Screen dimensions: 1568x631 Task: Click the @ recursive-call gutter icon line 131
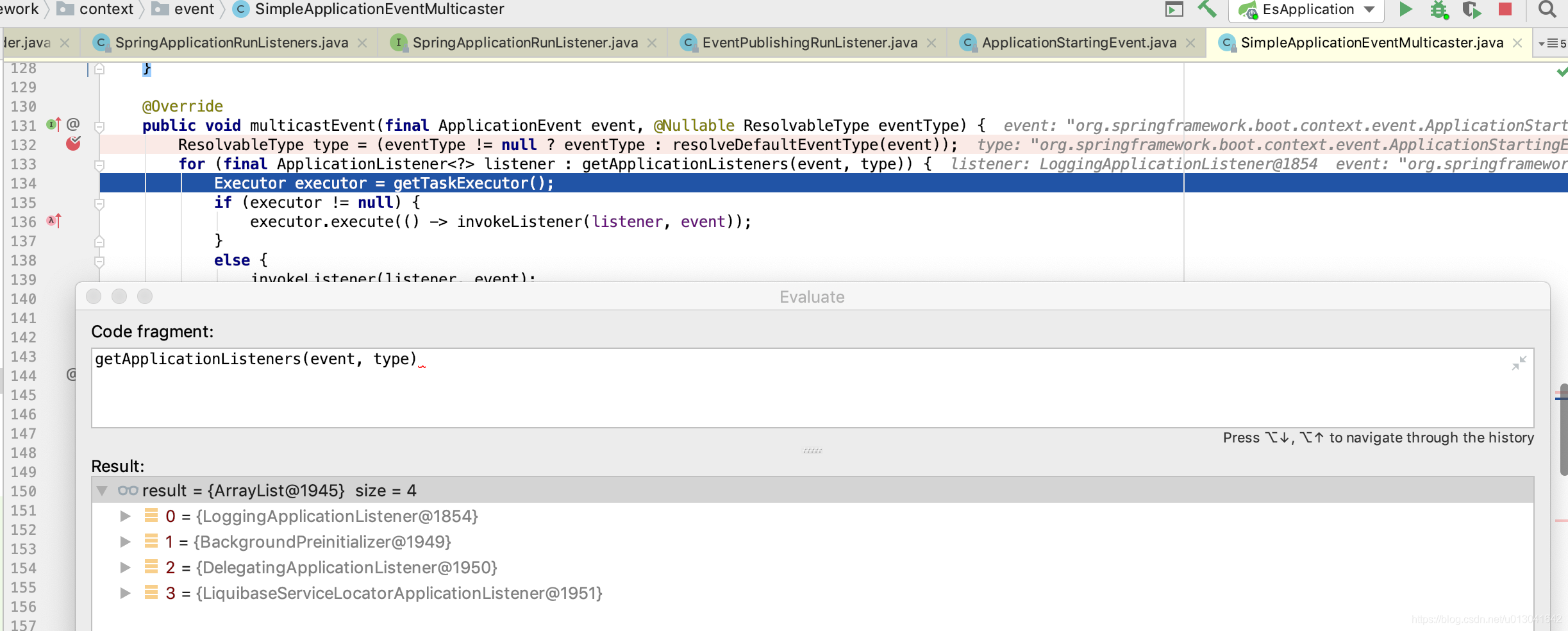[x=73, y=124]
